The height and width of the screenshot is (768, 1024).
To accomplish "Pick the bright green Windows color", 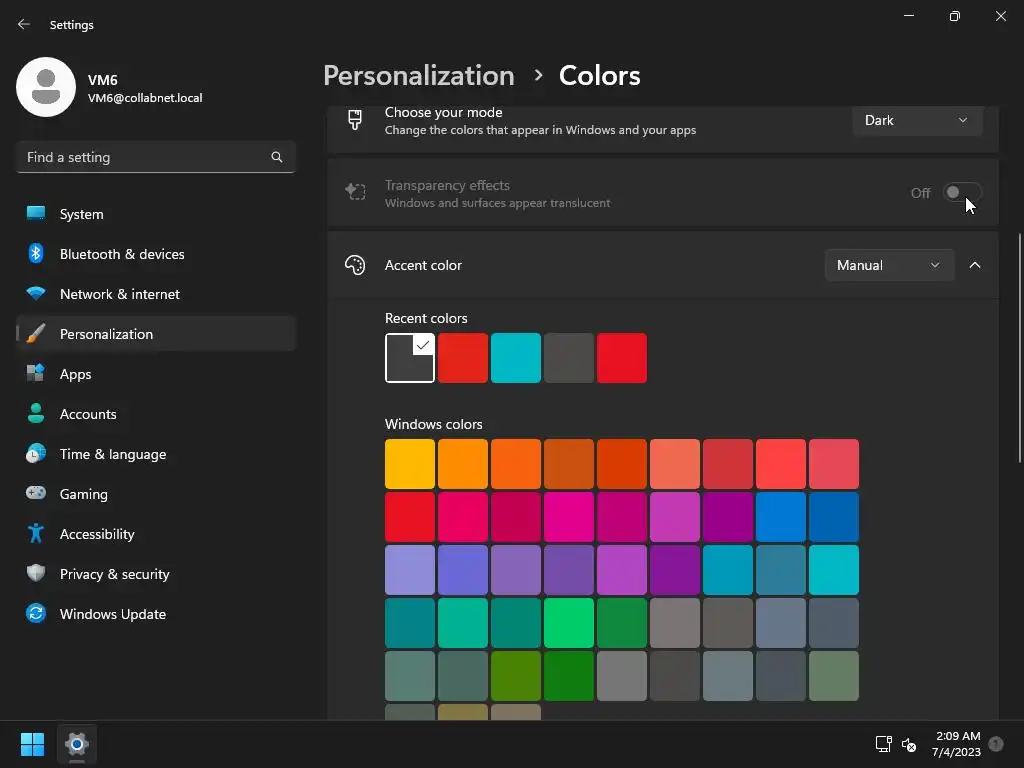I will click(569, 623).
